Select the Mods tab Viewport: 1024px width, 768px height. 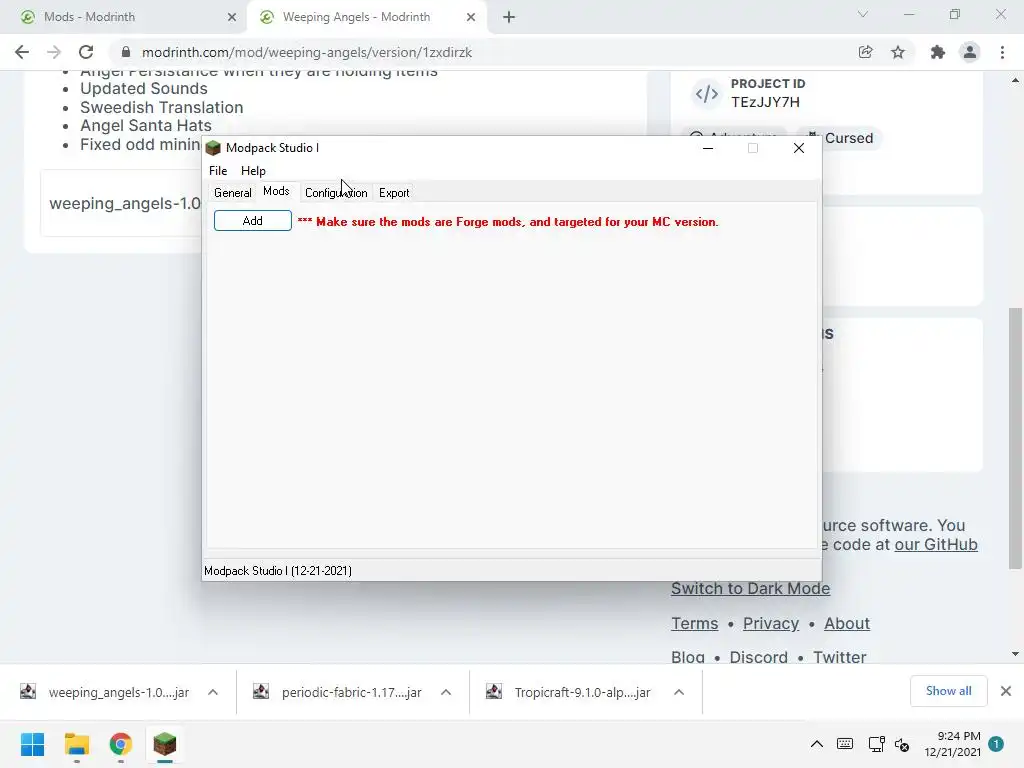(276, 191)
